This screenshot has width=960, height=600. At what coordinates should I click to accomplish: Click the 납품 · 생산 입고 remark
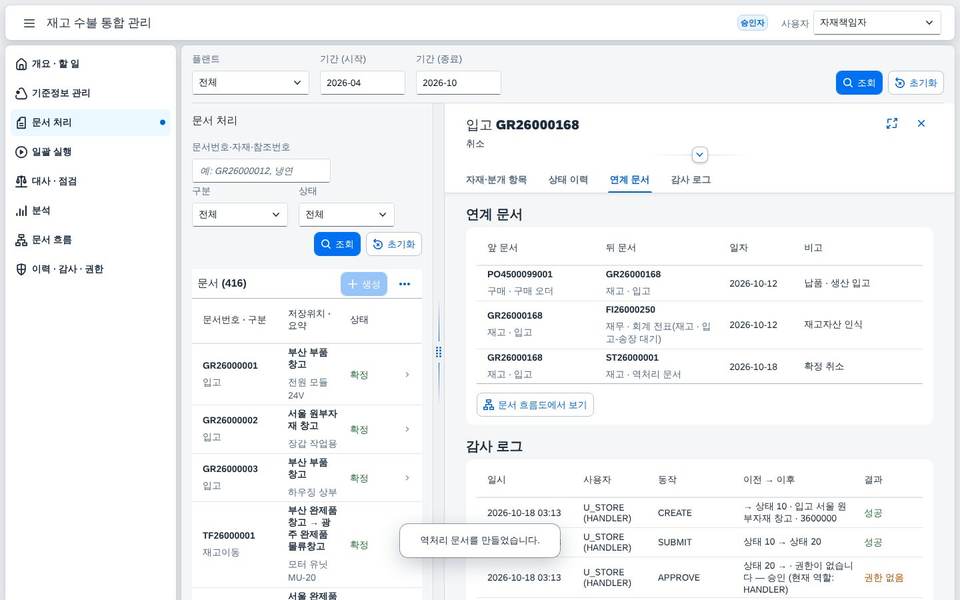click(837, 283)
